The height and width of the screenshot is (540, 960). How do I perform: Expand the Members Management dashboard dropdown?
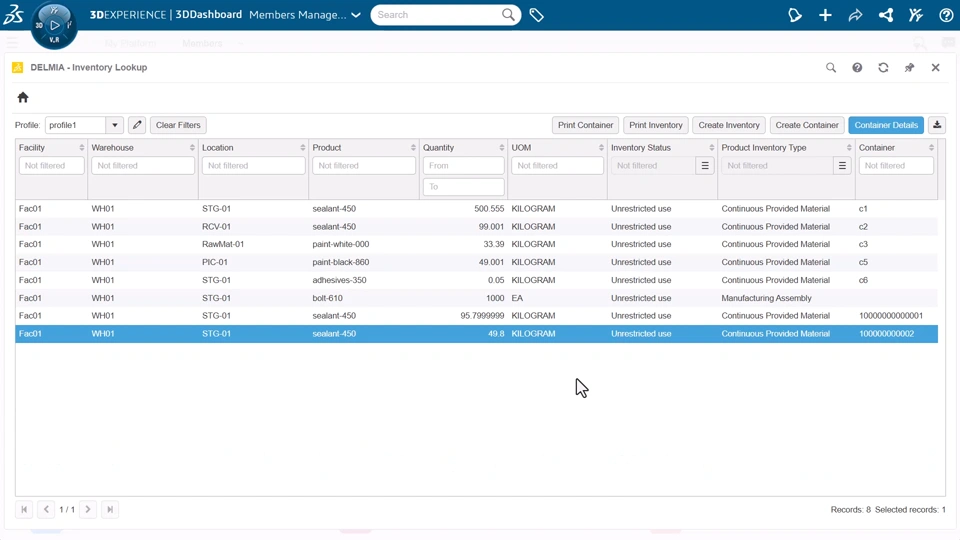point(356,15)
